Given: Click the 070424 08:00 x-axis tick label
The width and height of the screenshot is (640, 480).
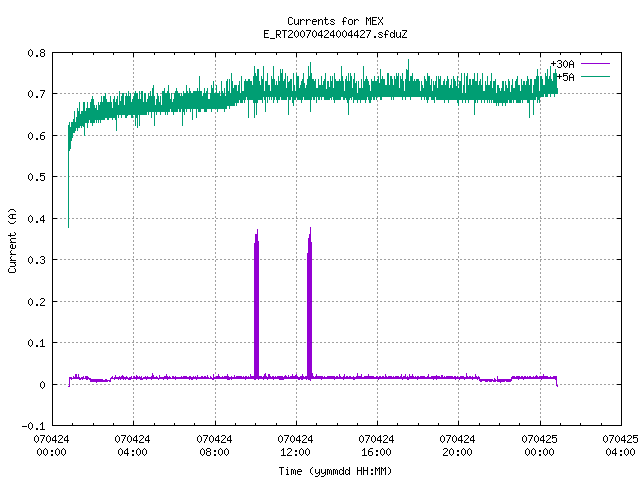Looking at the screenshot, I should (214, 446).
